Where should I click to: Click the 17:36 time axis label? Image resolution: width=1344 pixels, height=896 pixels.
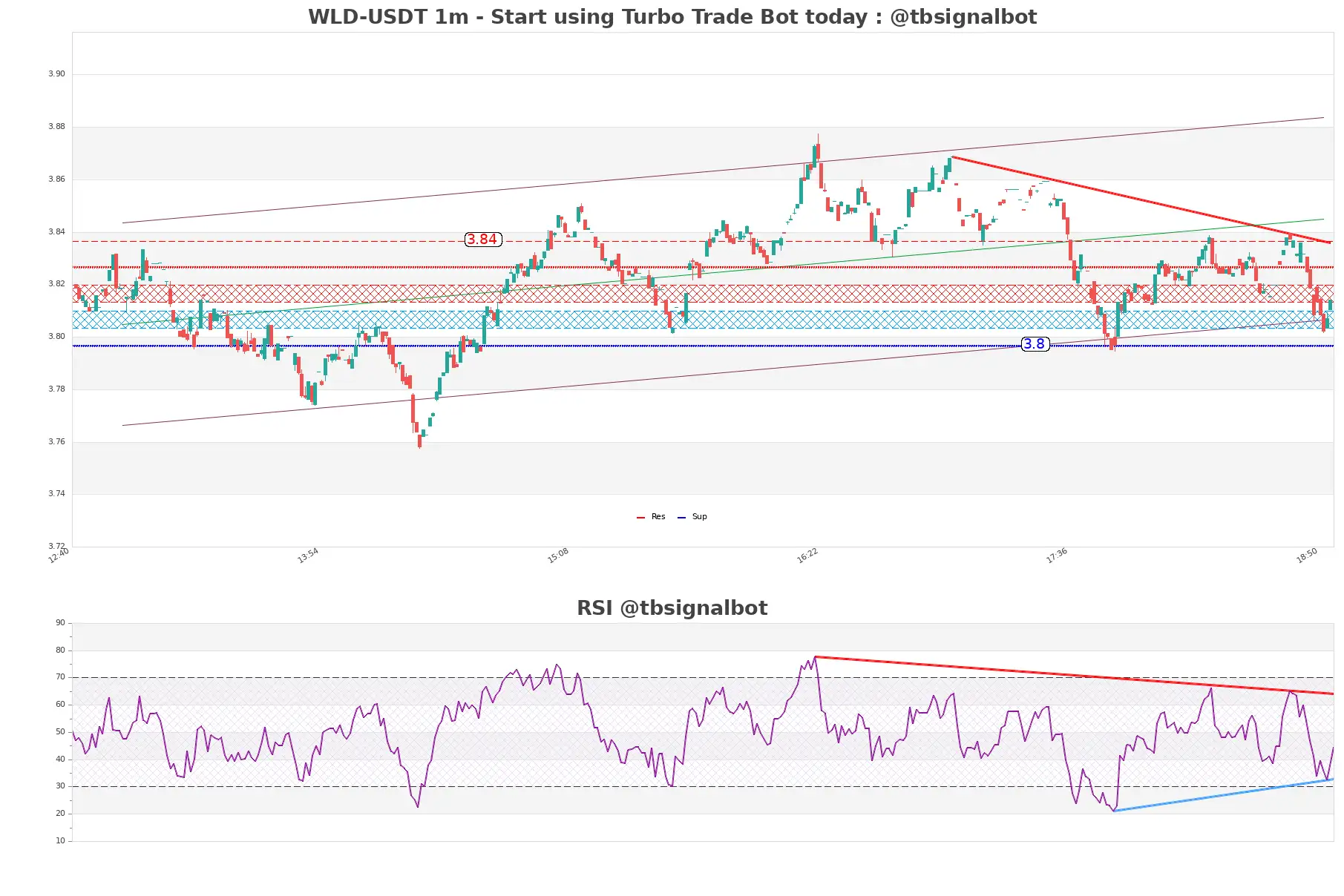coord(1057,556)
